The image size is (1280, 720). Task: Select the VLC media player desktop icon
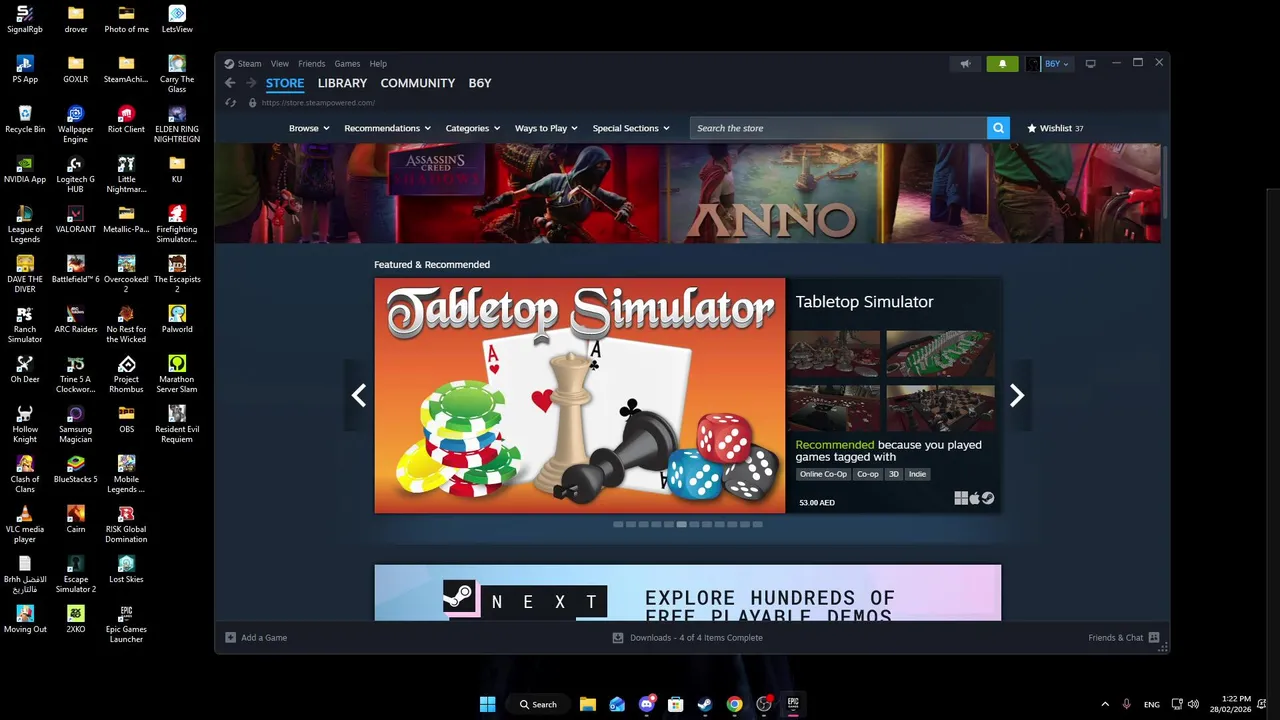25,524
